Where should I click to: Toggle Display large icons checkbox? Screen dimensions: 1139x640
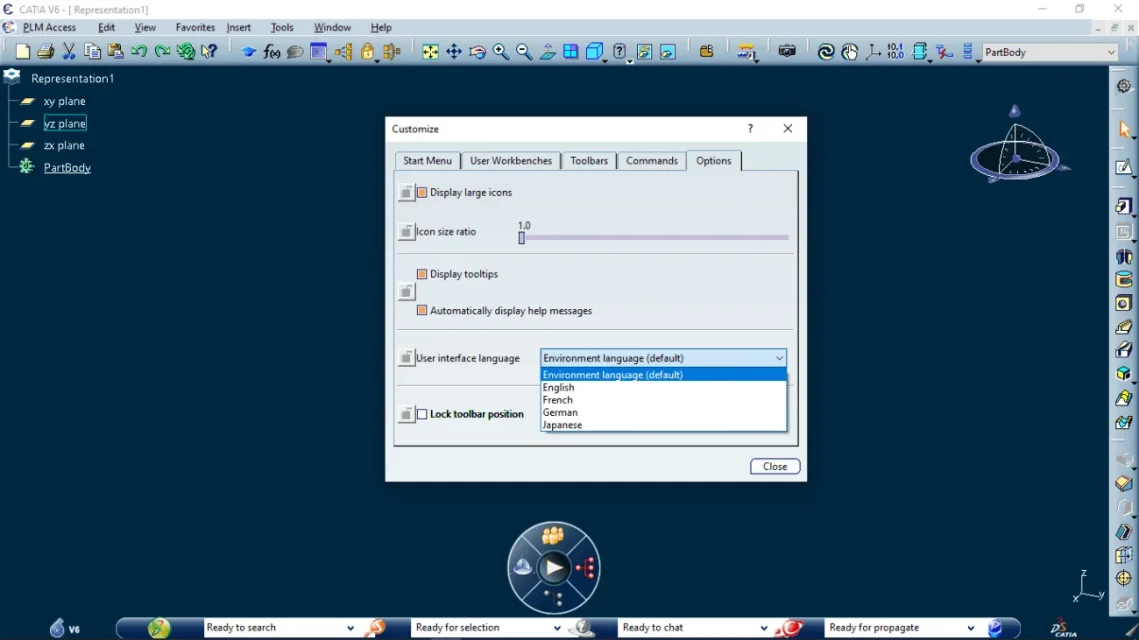[x=422, y=193]
